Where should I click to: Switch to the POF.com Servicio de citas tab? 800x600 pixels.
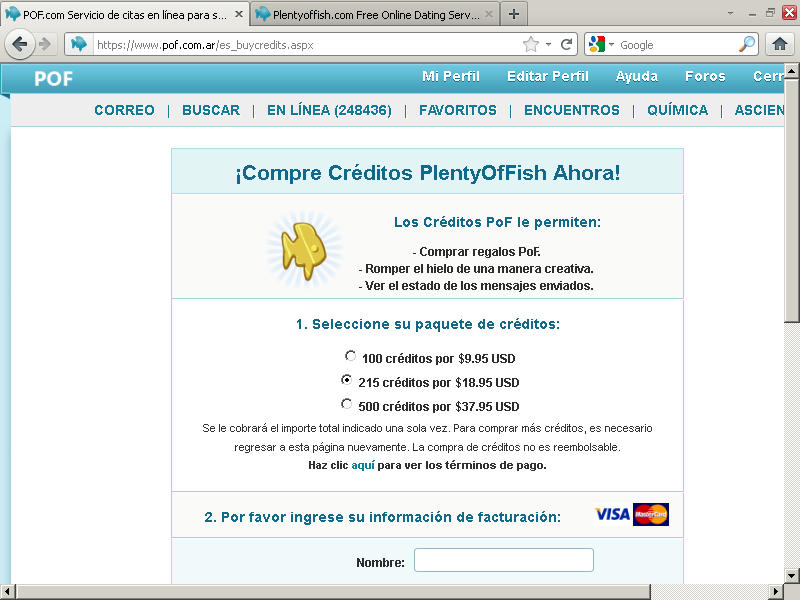pos(125,14)
